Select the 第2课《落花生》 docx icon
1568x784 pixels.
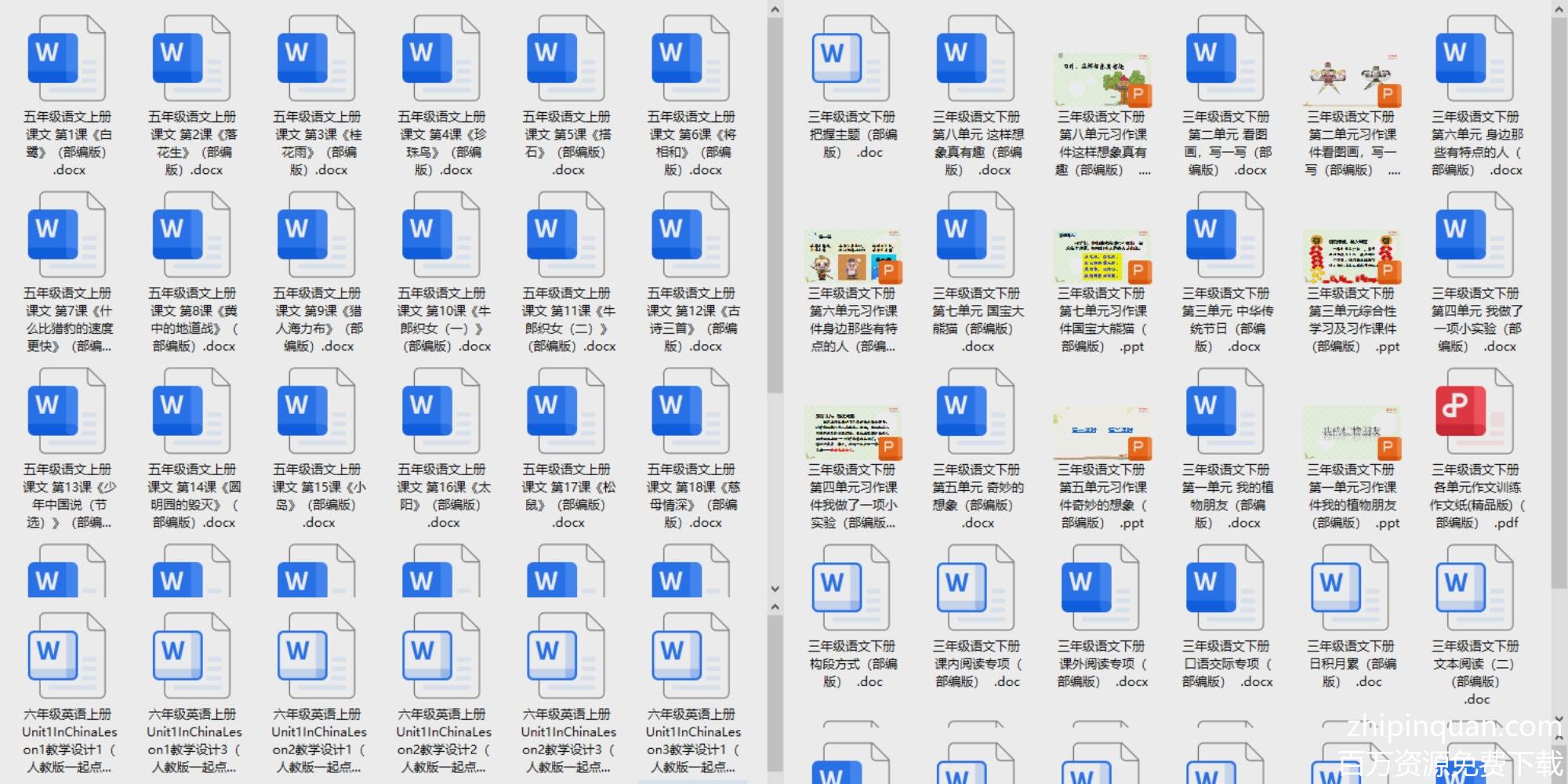191,53
